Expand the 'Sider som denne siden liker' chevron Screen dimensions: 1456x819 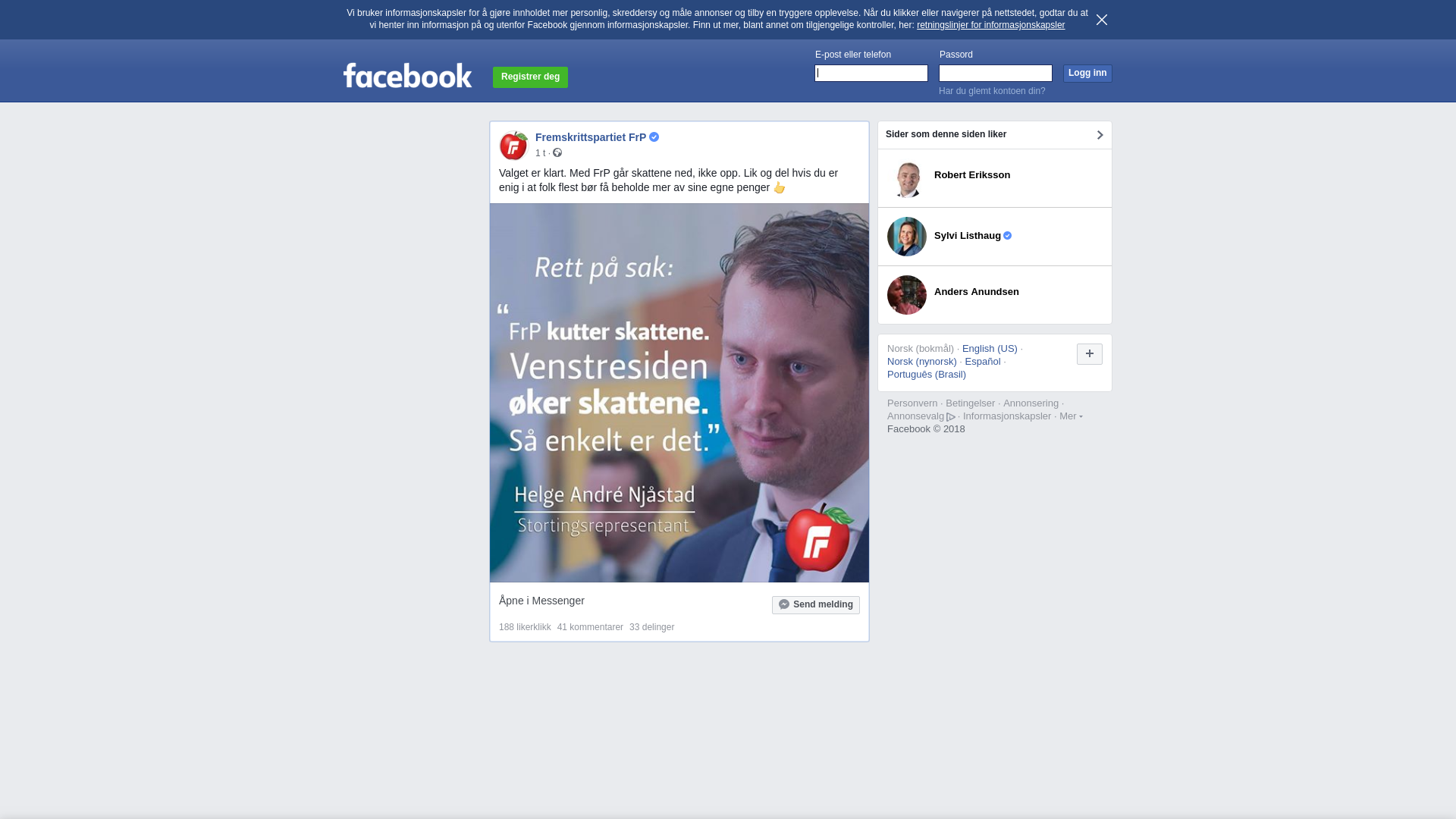[x=1100, y=135]
